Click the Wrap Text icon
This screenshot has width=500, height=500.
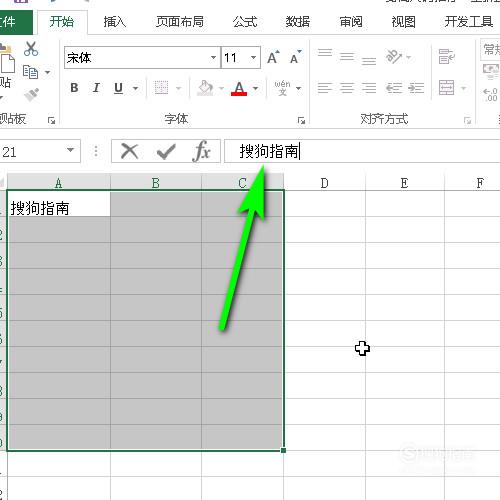click(446, 57)
